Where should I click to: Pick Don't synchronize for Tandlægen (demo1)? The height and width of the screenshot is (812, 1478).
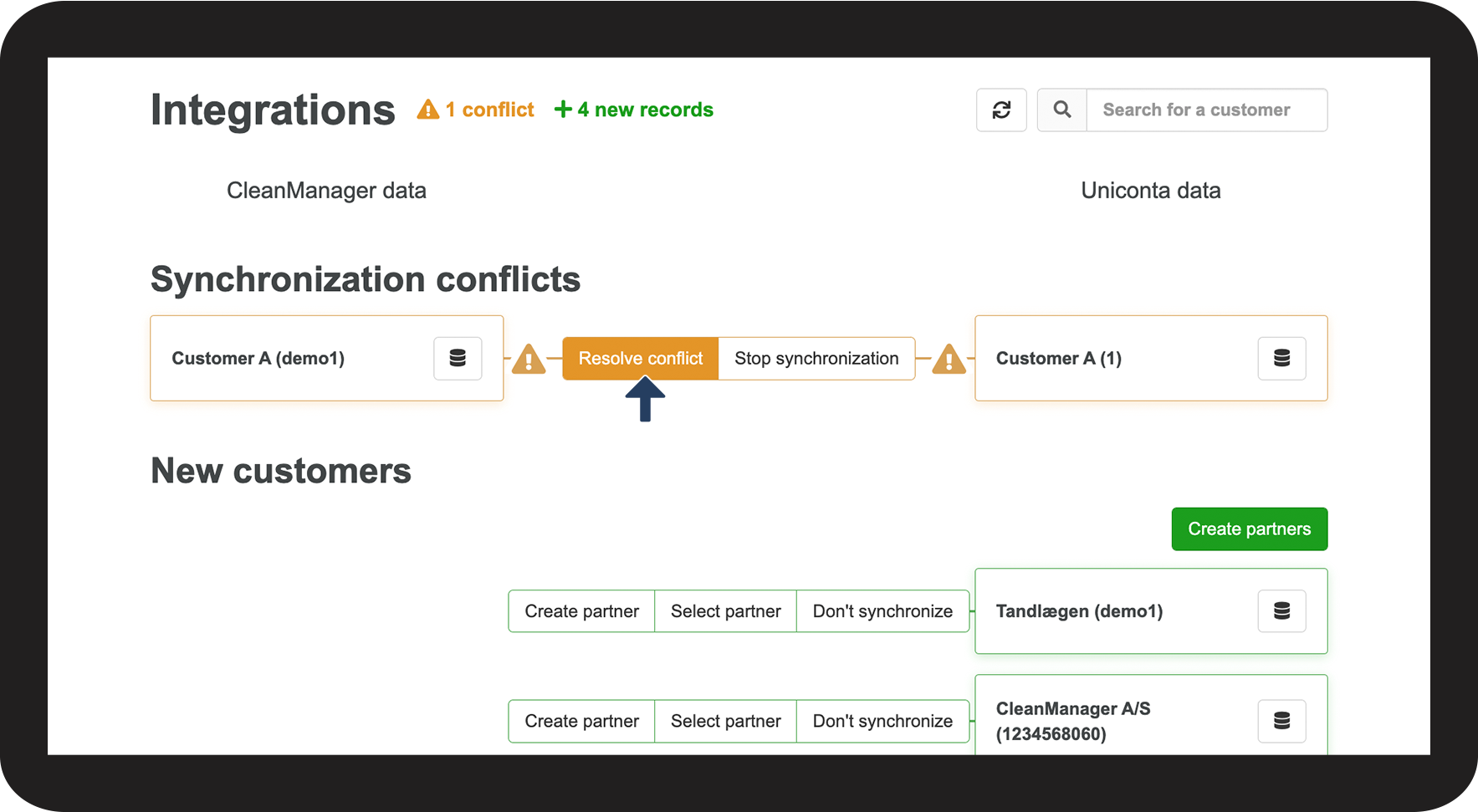coord(882,611)
